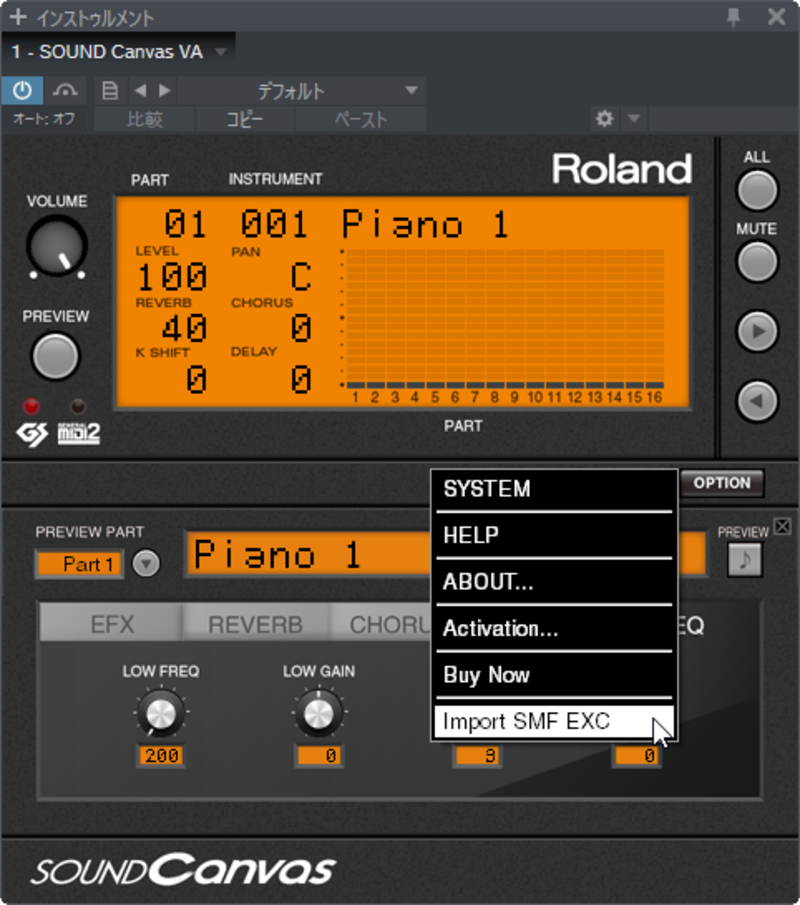
Task: Go to previous preset with left arrow
Action: point(140,91)
